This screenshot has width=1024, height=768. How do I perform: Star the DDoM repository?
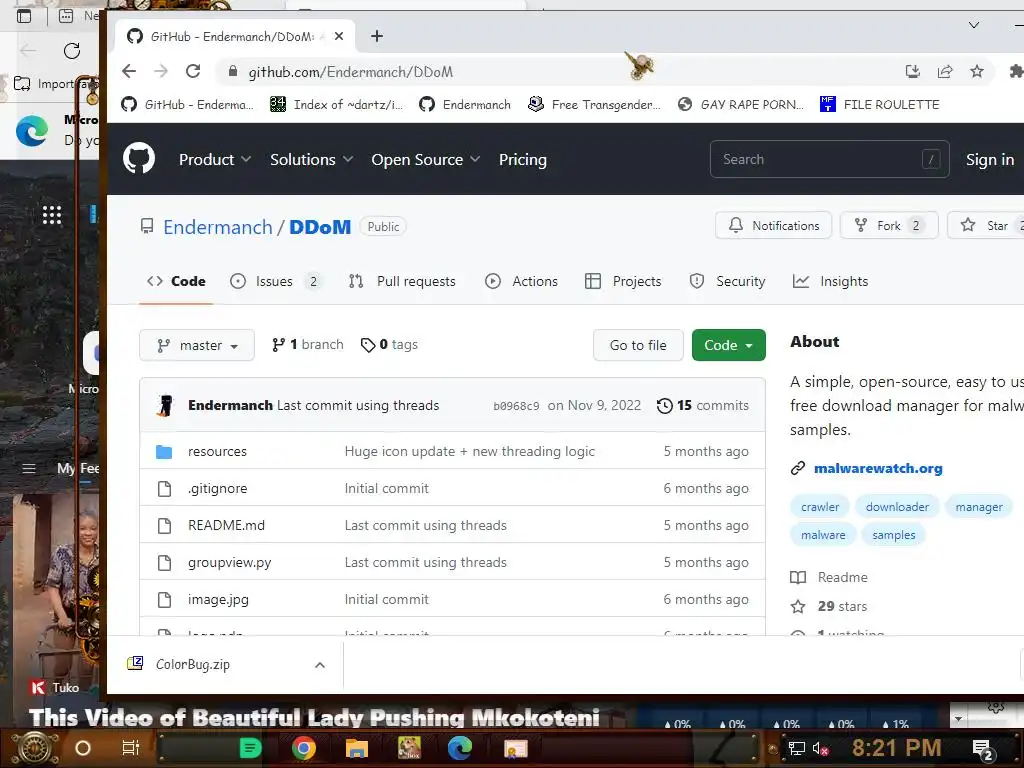click(985, 225)
